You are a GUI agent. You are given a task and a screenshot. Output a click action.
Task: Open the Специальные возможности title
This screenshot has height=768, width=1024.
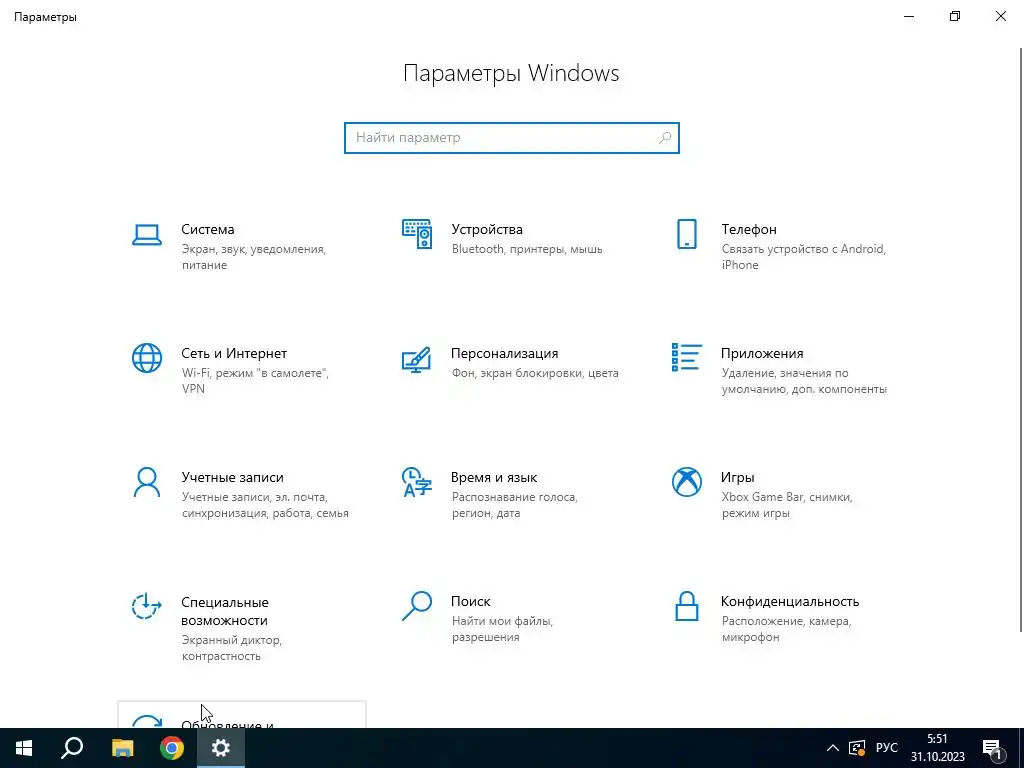coord(225,611)
